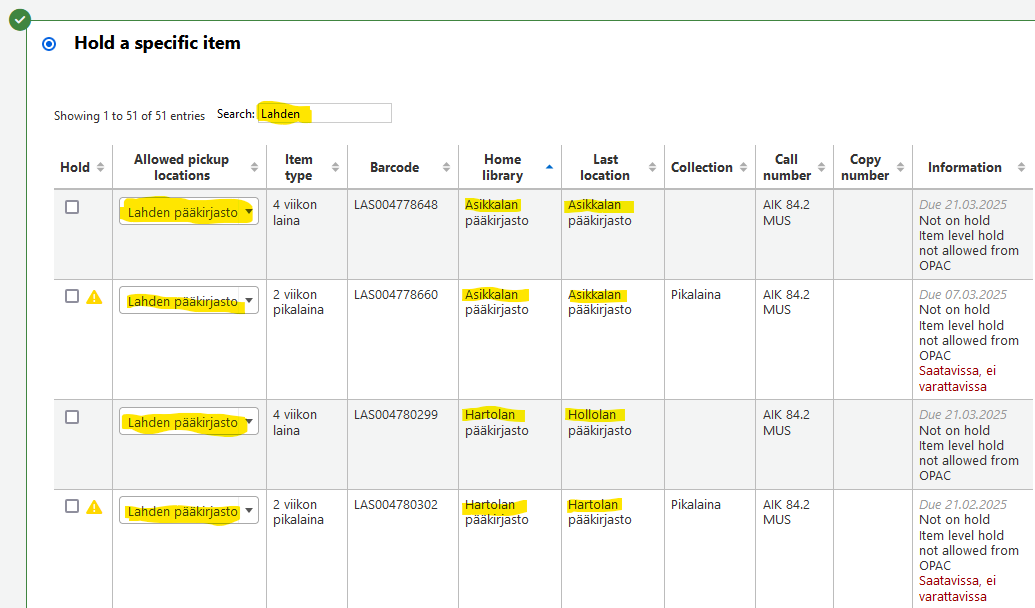Expand pickup location dropdown for LAS004780299
The height and width of the screenshot is (608, 1035).
tap(188, 422)
